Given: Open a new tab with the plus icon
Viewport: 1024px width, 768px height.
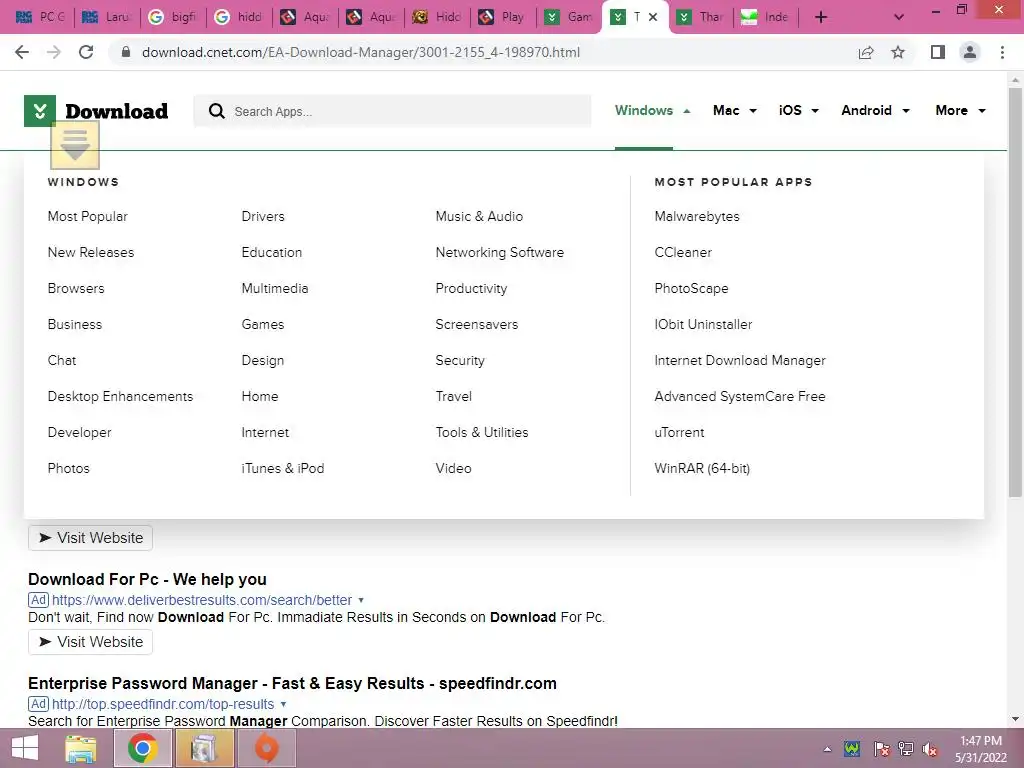Looking at the screenshot, I should click(821, 17).
